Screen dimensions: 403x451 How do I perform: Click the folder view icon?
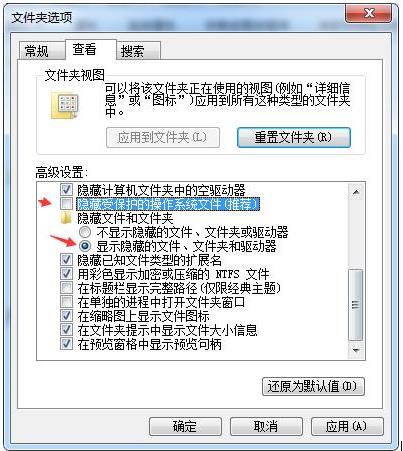coord(65,106)
